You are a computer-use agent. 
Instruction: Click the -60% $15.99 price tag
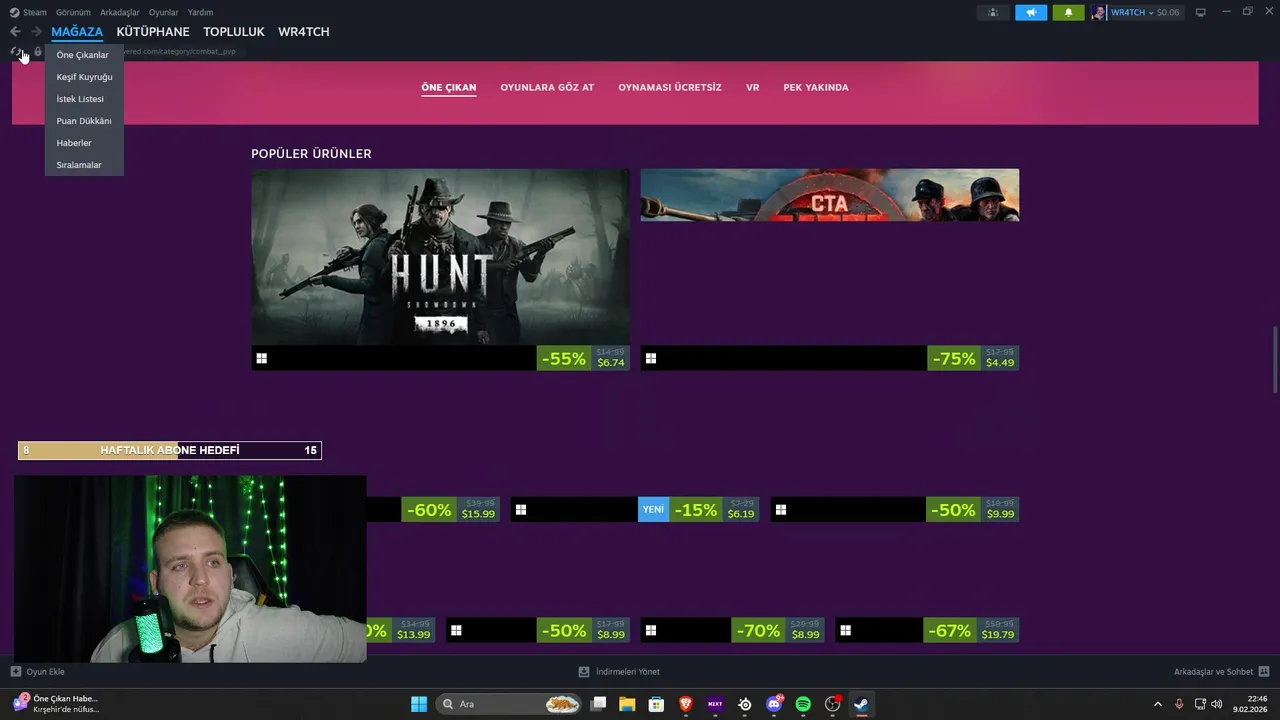450,510
